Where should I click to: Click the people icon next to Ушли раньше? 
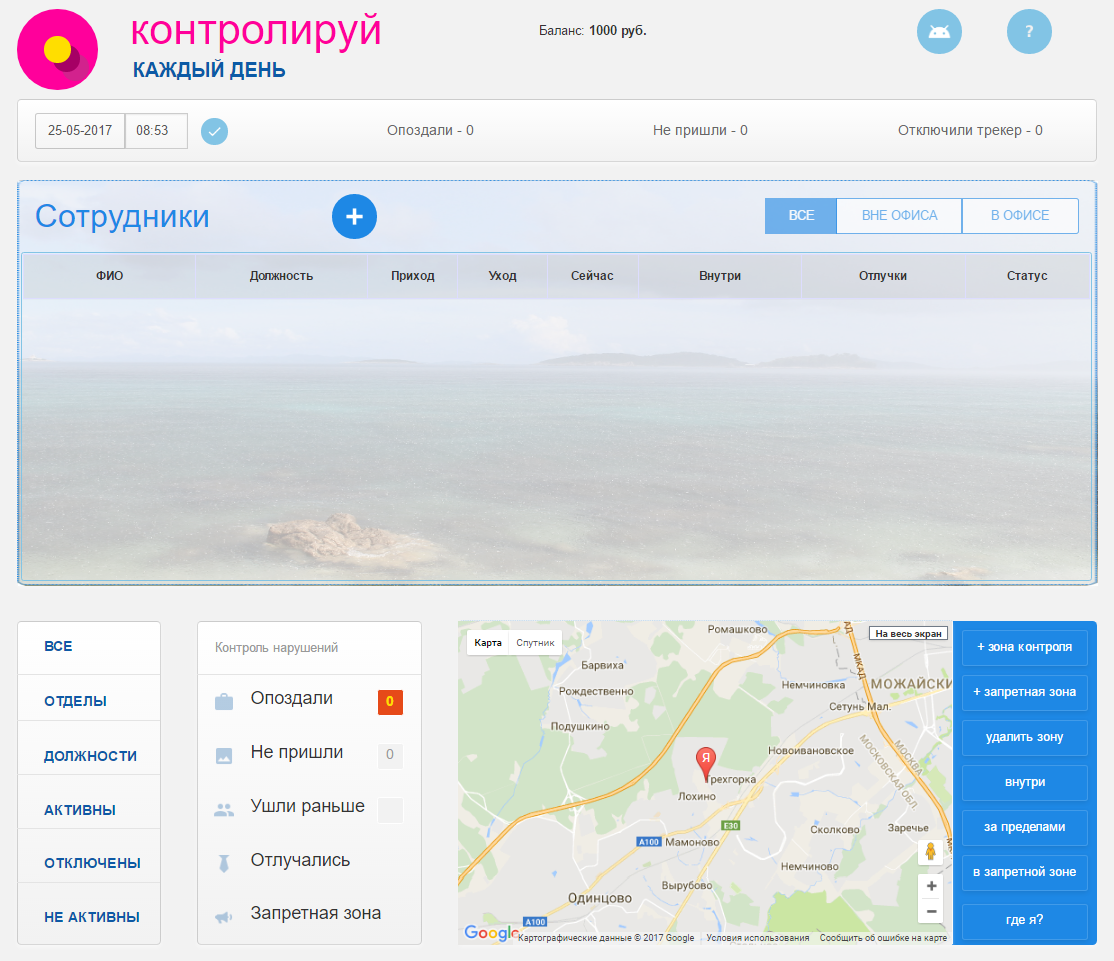(224, 810)
